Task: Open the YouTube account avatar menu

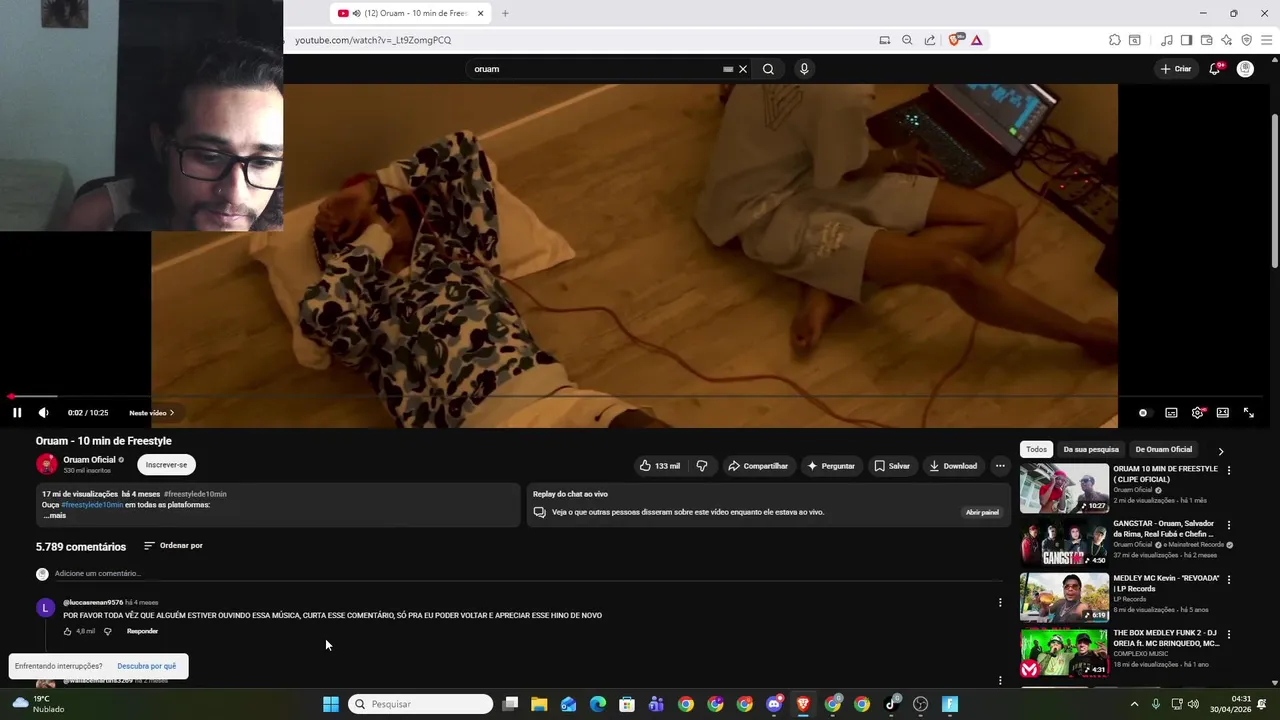Action: 1245,69
